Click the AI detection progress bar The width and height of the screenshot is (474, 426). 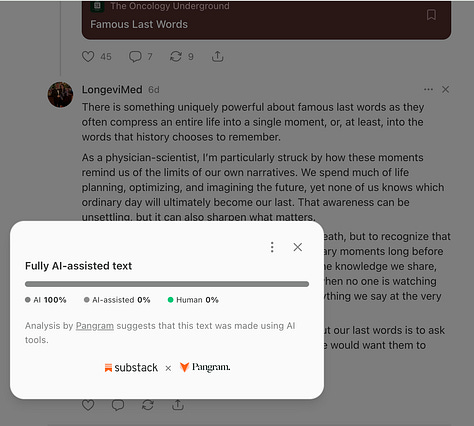click(x=167, y=284)
